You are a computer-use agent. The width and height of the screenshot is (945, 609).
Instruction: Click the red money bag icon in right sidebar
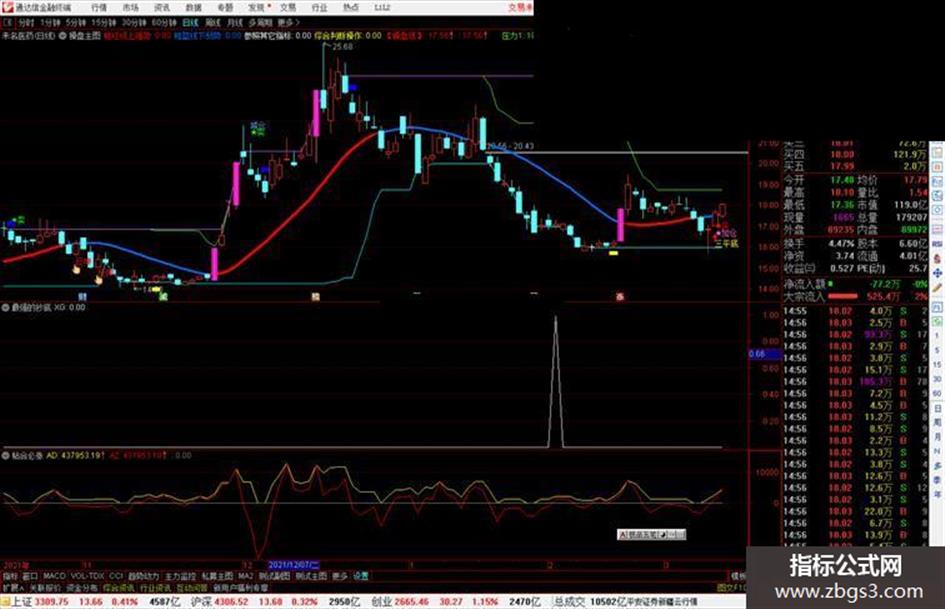pyautogui.click(x=937, y=258)
